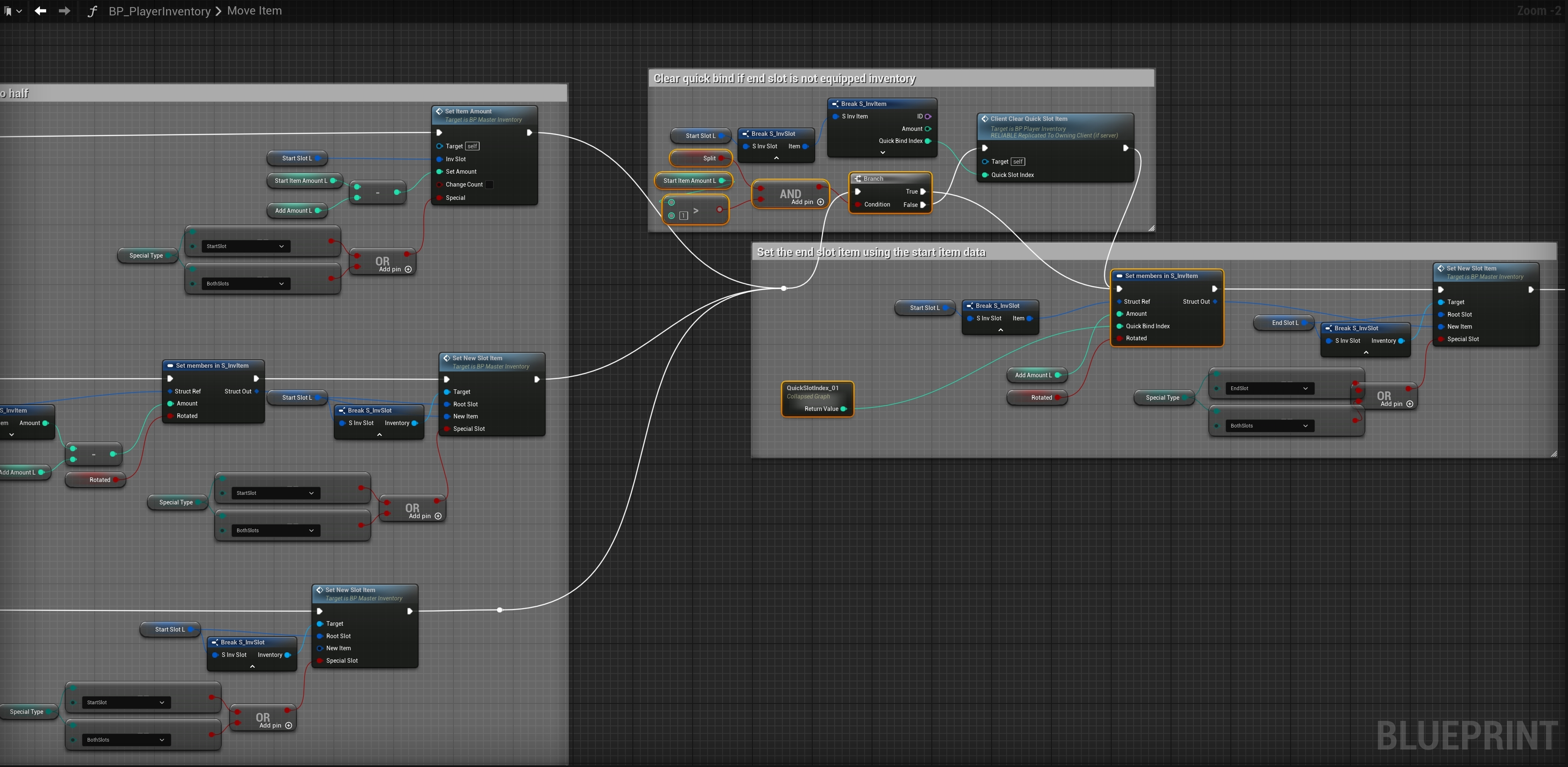Click the Add pin plus on AND node

(821, 202)
